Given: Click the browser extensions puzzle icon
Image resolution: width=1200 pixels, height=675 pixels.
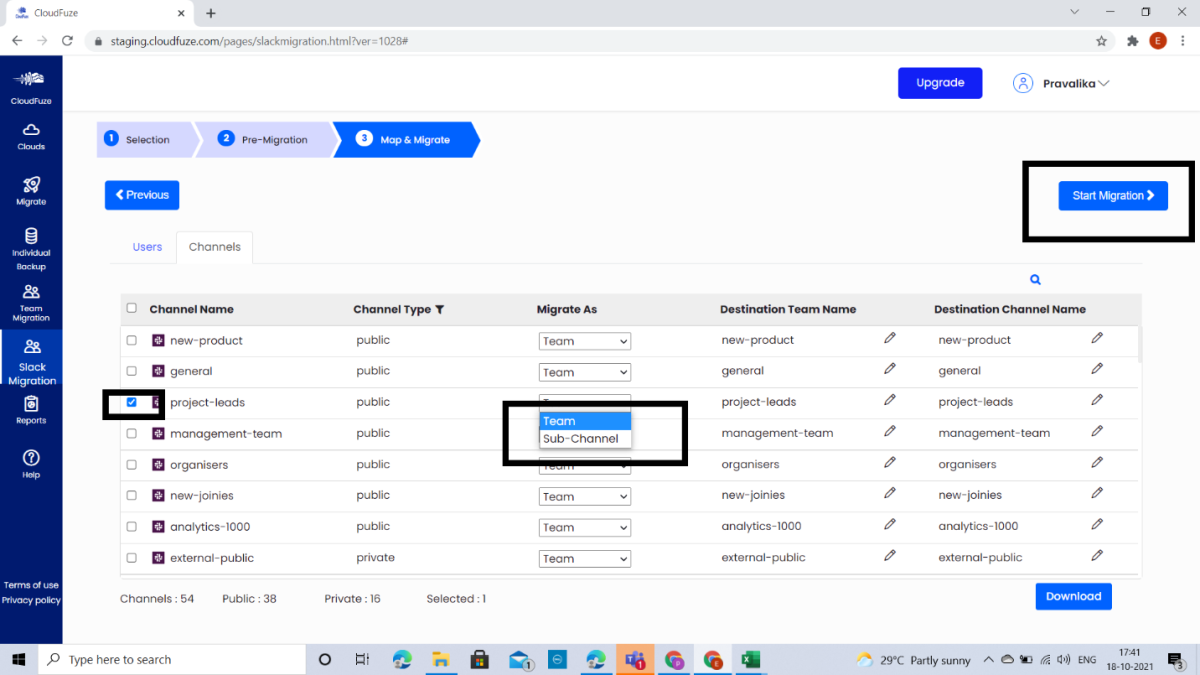Looking at the screenshot, I should pos(1132,41).
